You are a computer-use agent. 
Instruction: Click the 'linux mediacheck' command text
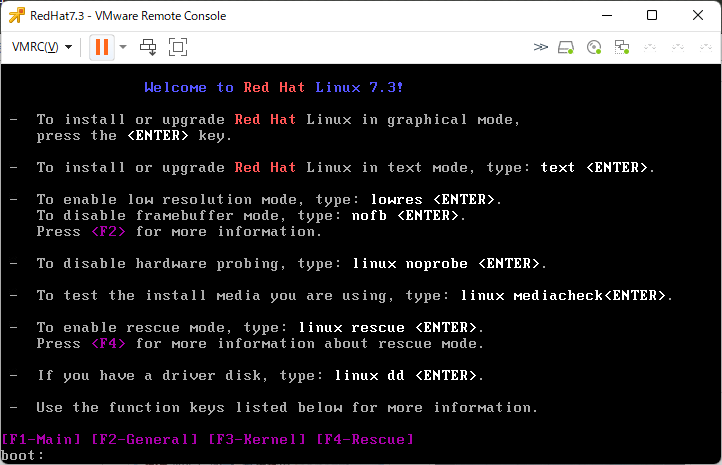click(531, 295)
